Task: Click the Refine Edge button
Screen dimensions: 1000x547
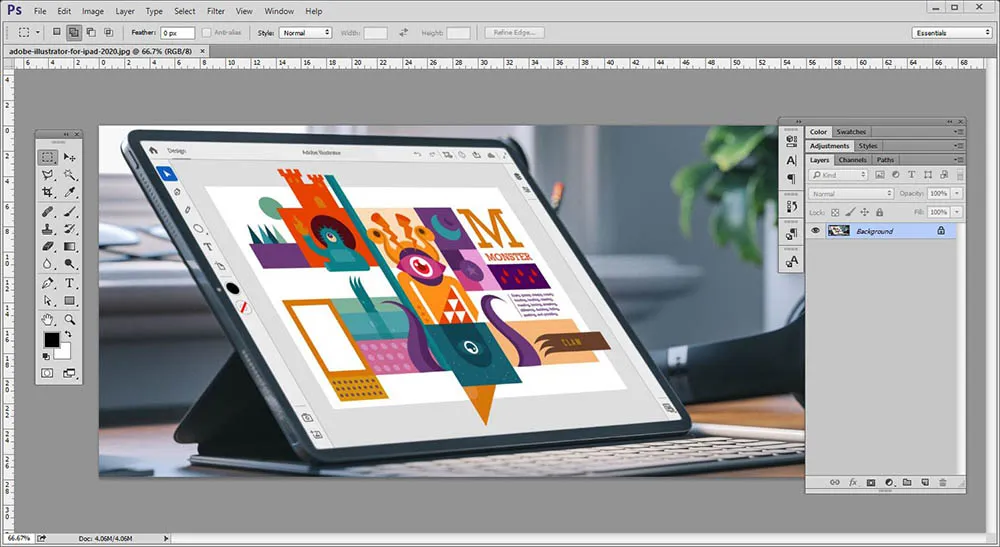Action: click(x=514, y=33)
